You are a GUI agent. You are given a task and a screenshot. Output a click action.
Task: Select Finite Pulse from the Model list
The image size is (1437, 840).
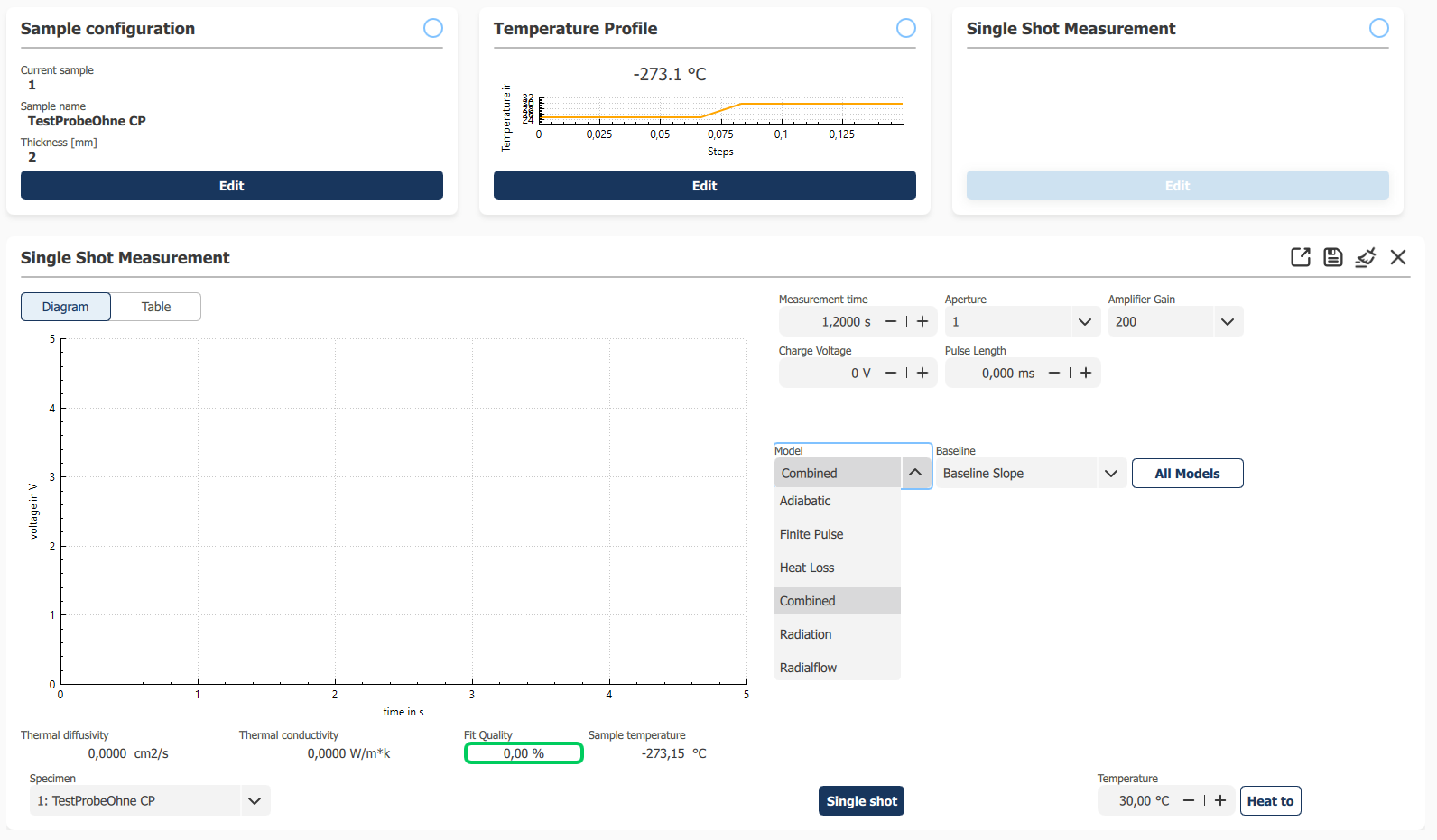811,534
